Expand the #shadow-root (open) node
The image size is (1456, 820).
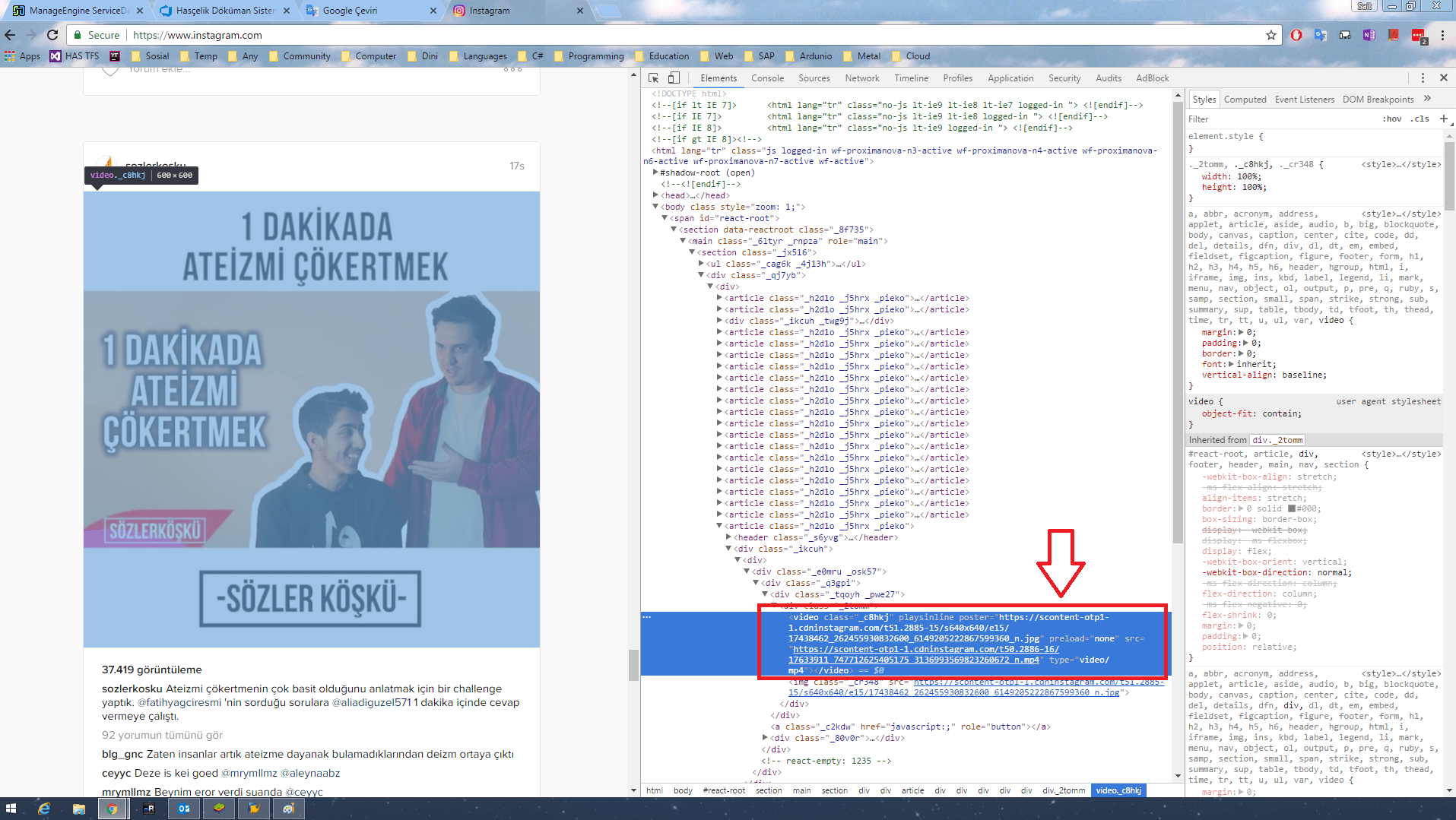(655, 173)
